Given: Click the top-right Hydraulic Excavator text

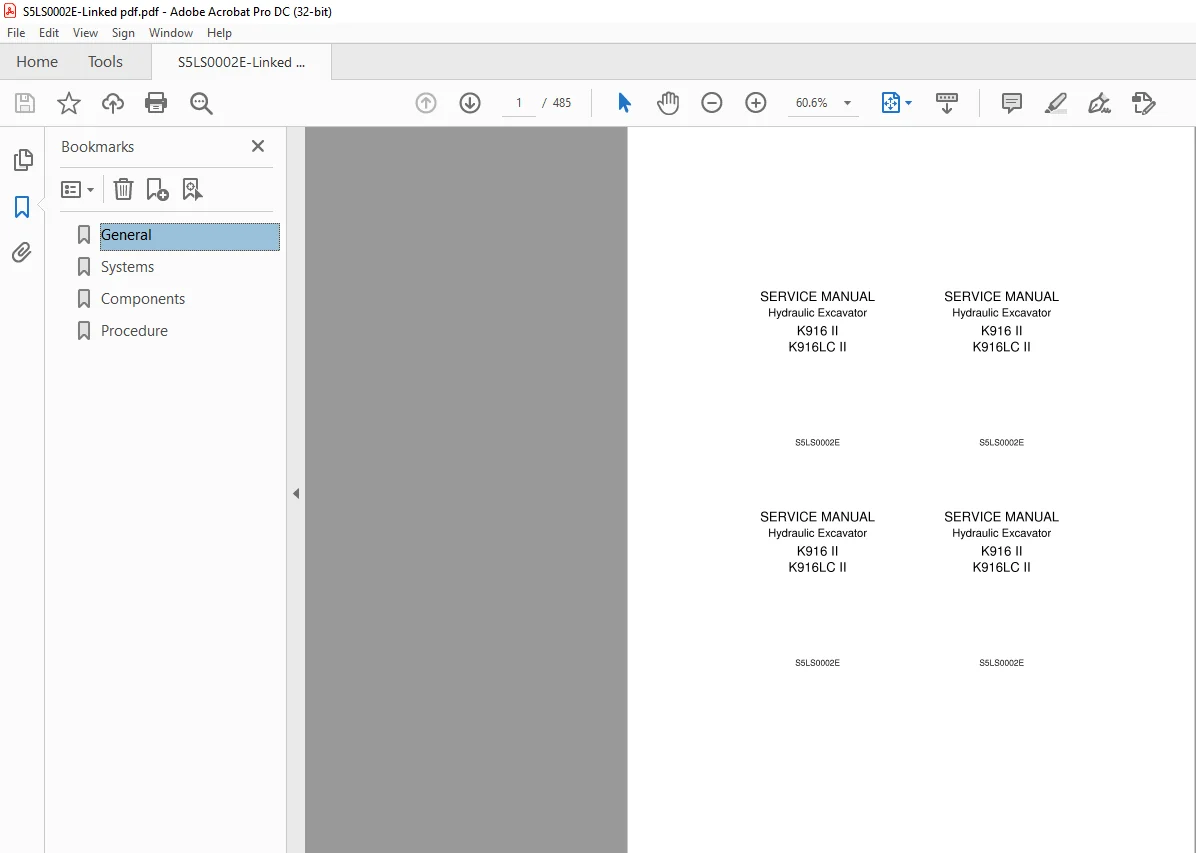Looking at the screenshot, I should 1001,313.
